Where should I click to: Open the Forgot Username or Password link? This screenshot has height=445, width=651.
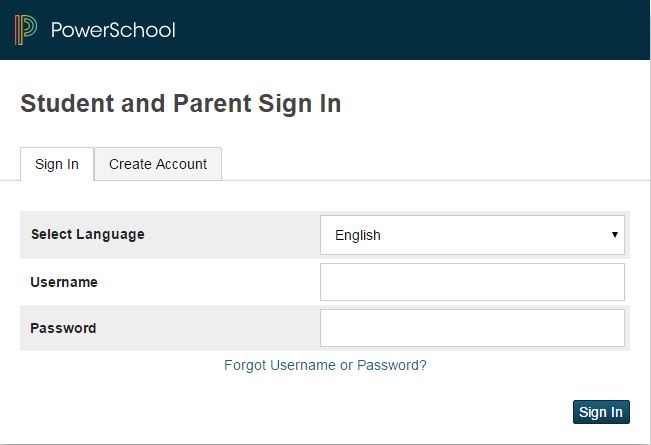pos(325,365)
